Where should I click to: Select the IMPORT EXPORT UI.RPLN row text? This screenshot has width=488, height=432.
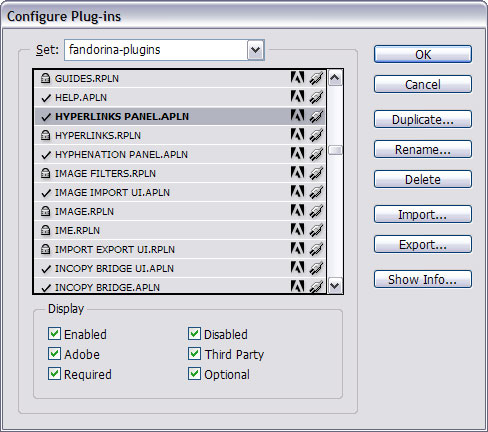115,250
